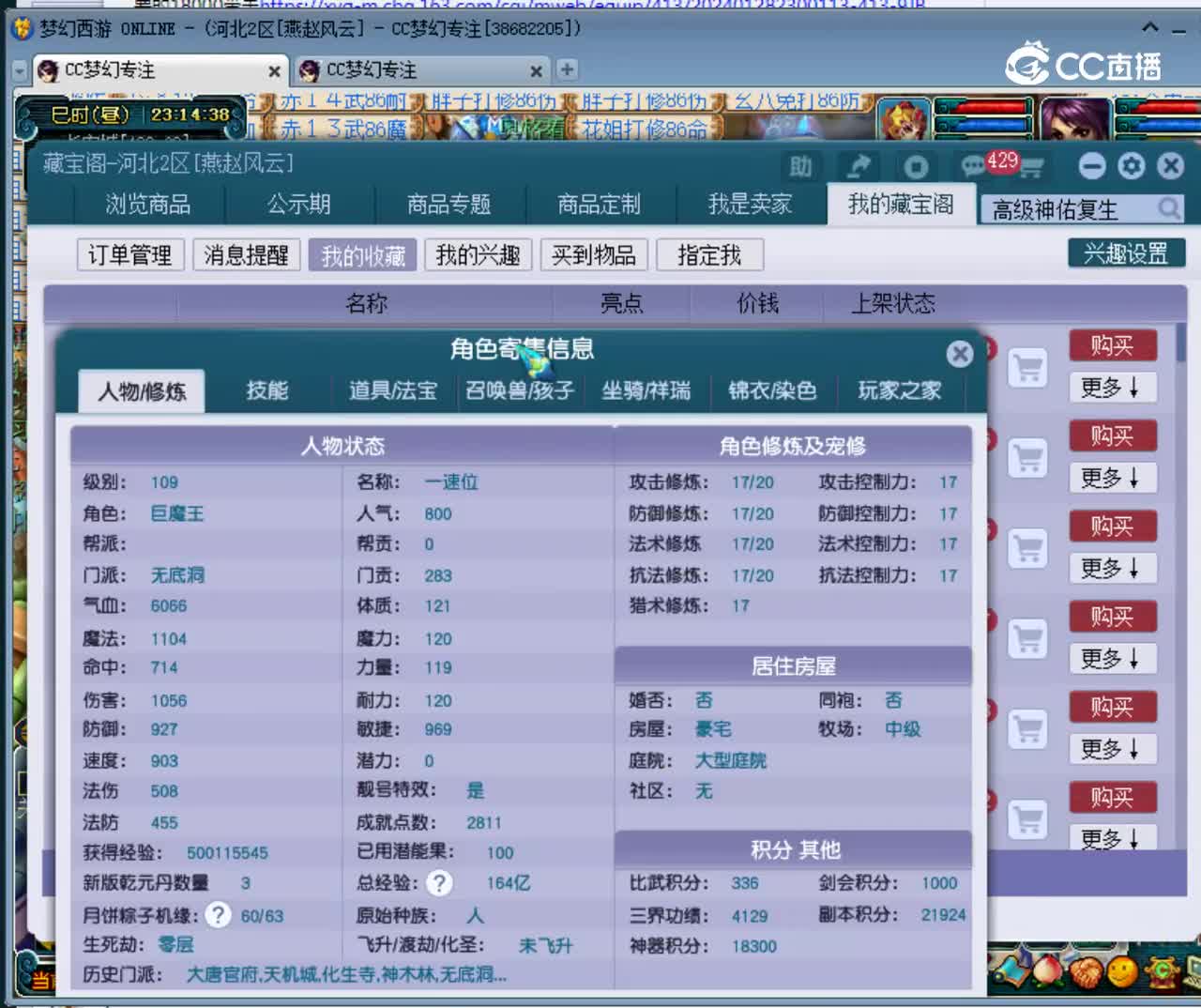
Task: Select the 我的藏宝阁 tab
Action: pos(901,204)
